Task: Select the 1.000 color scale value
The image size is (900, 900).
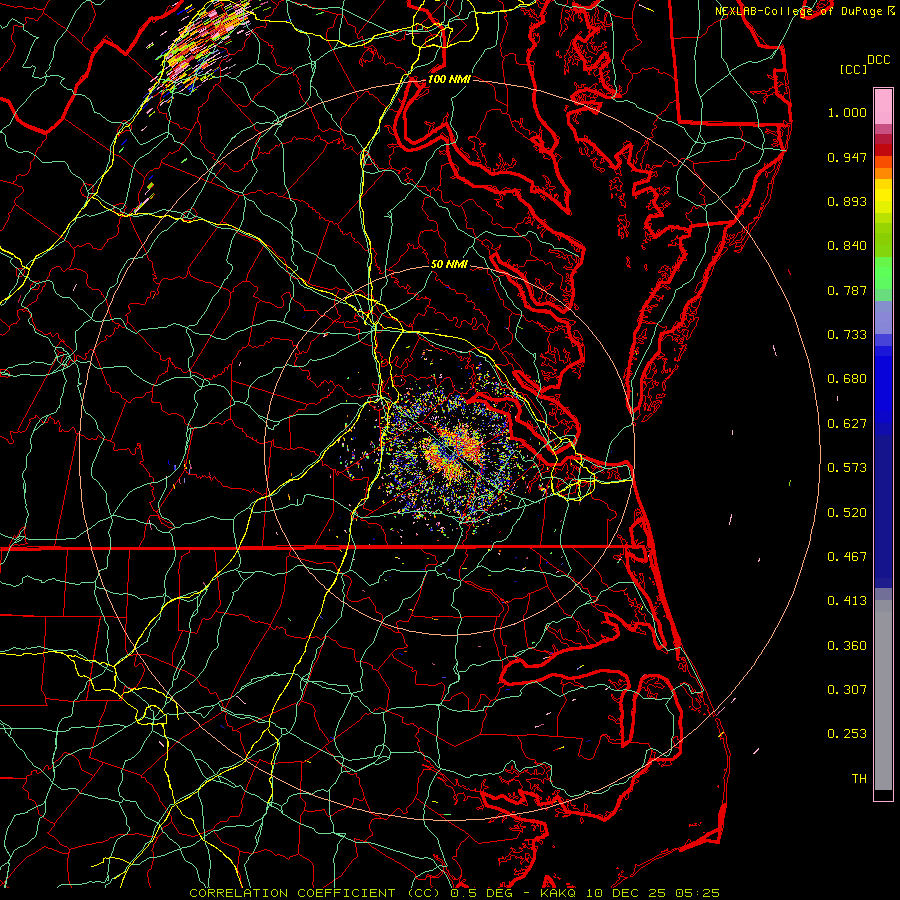Action: (x=847, y=112)
